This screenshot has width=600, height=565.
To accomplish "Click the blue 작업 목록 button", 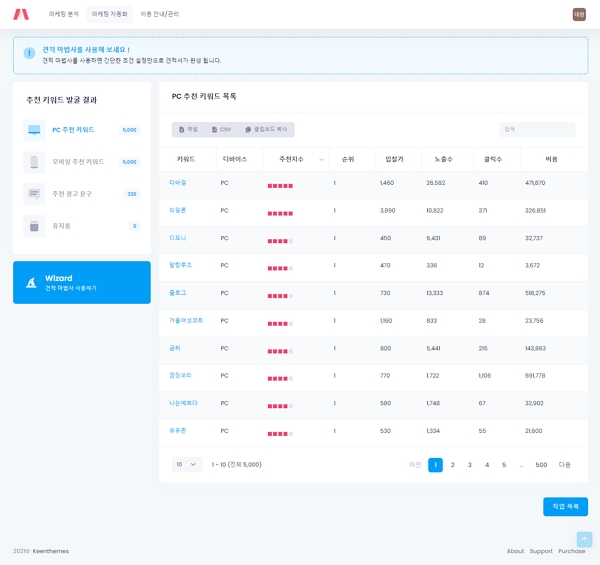I will (565, 507).
